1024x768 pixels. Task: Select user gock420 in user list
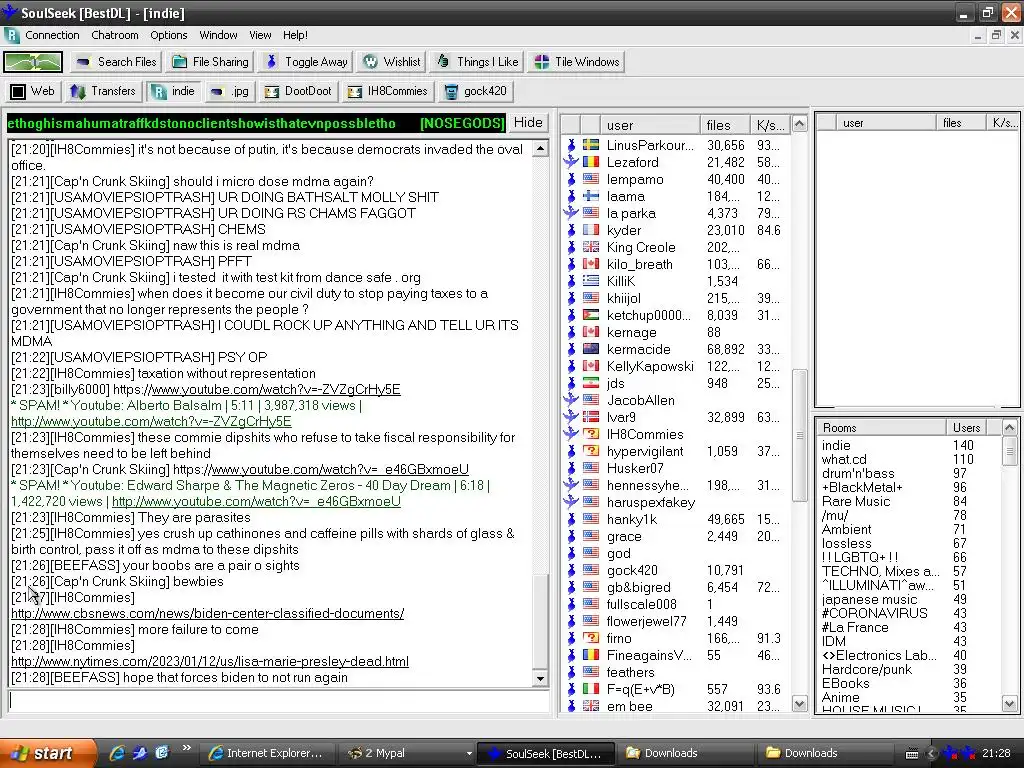632,570
